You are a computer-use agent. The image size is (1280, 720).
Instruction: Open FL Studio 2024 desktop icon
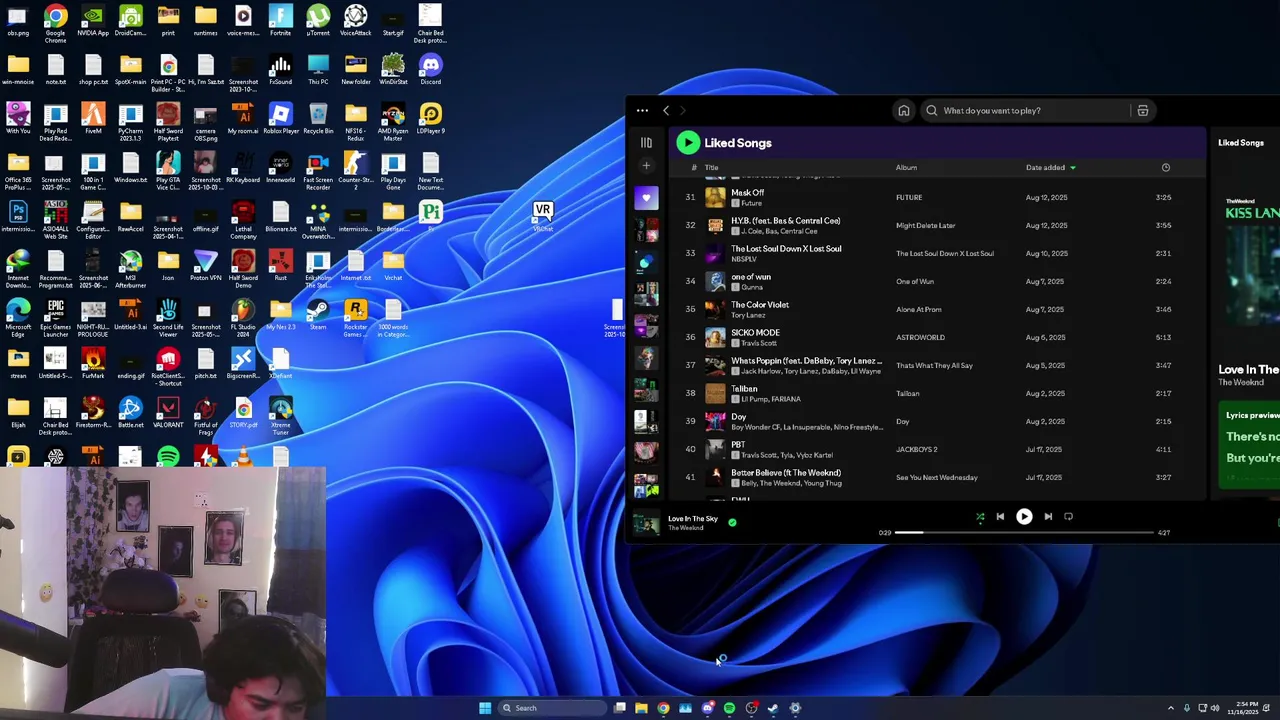click(x=243, y=318)
